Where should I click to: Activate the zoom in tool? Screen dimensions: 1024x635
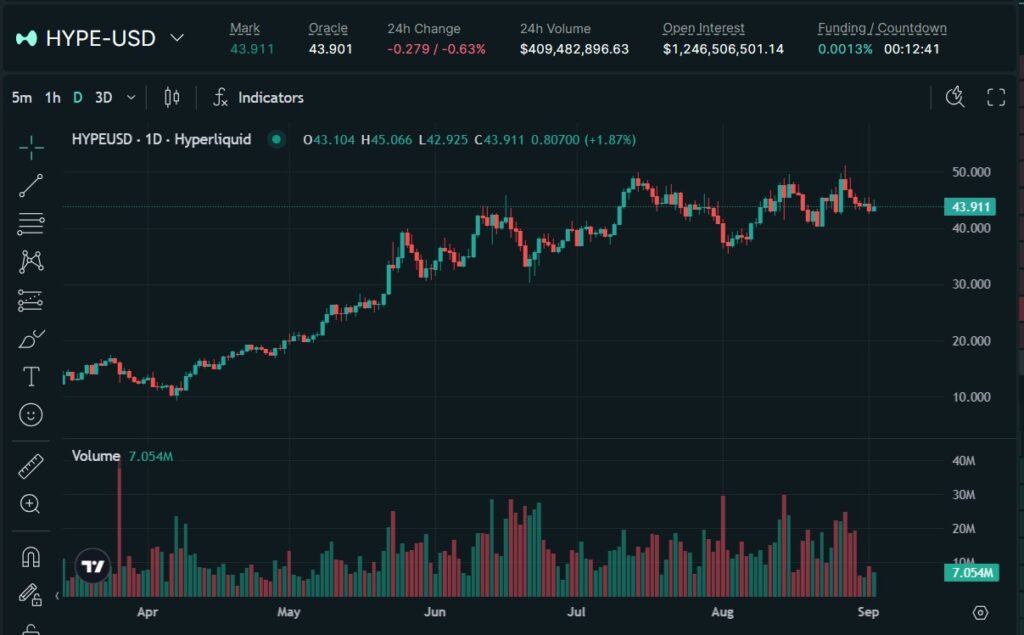point(31,504)
